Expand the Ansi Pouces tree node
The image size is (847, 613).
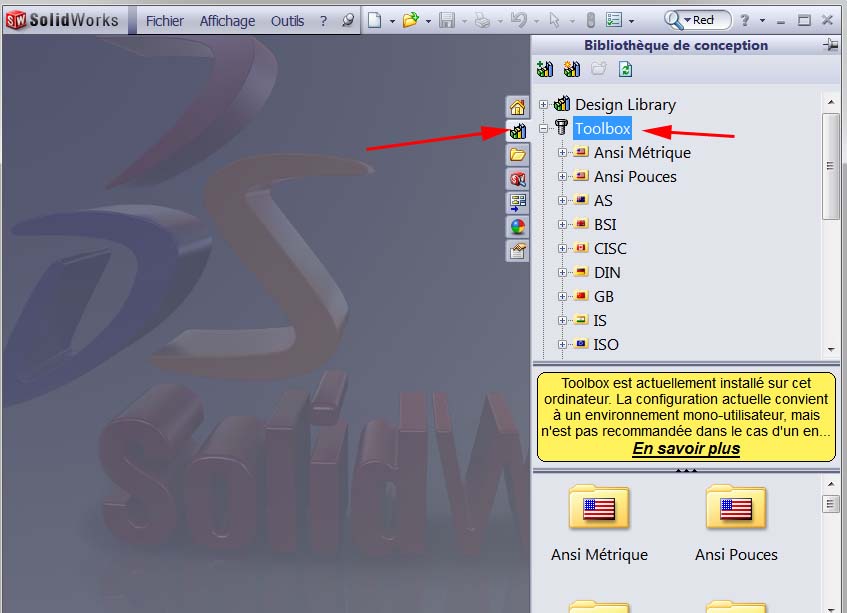562,177
